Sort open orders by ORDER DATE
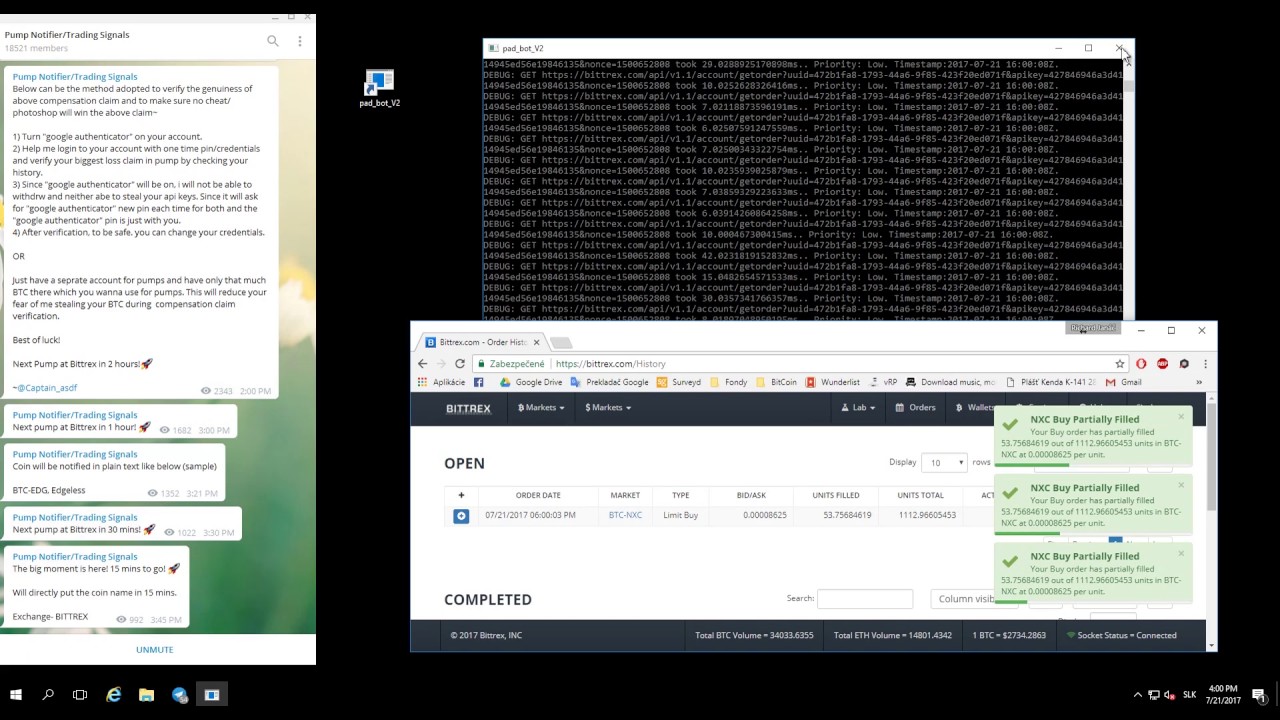Viewport: 1280px width, 720px height. point(538,495)
